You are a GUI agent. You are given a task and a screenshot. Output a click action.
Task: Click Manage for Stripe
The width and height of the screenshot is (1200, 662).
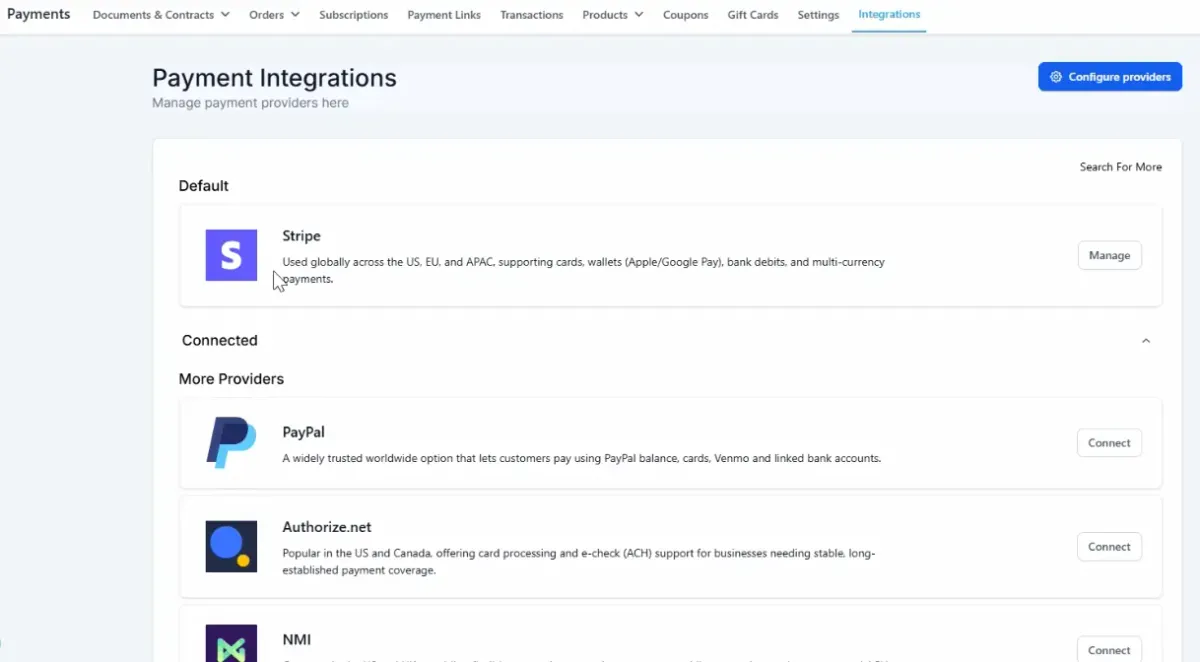(1109, 255)
